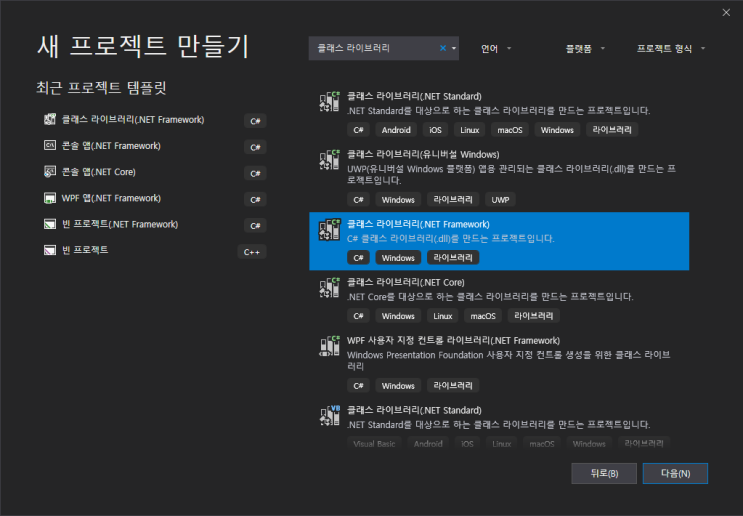The width and height of the screenshot is (743, 516).
Task: Select C# 클래스 라이브러리(.NET Standard) result title
Action: tap(414, 96)
